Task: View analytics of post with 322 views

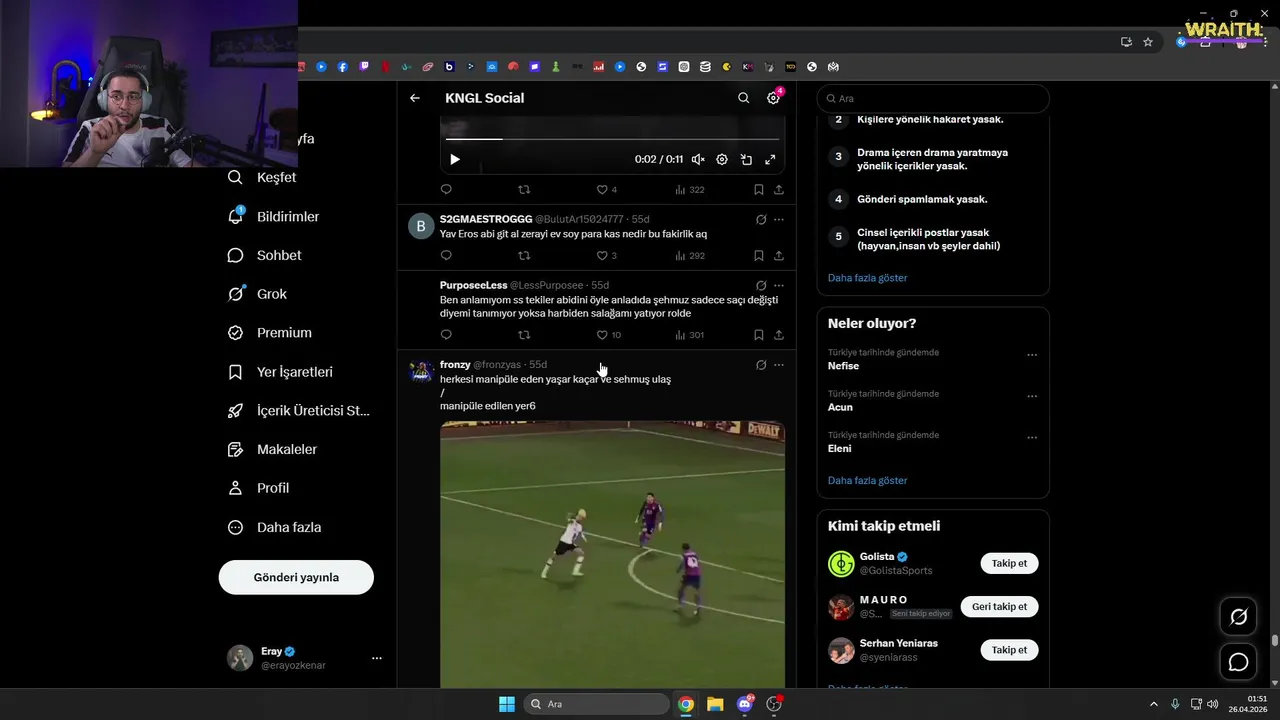Action: pyautogui.click(x=690, y=189)
